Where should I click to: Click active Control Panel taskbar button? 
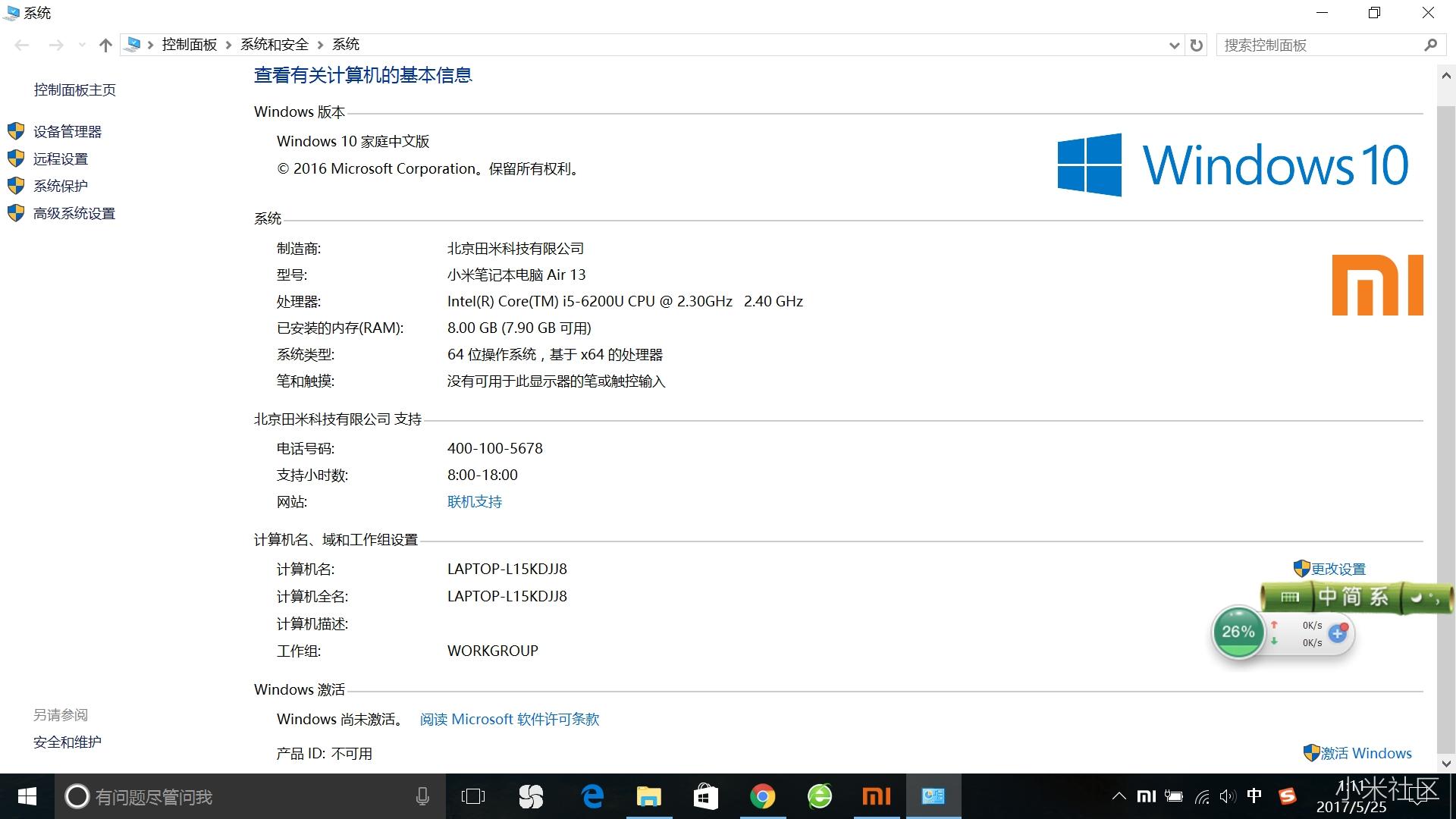(x=934, y=796)
